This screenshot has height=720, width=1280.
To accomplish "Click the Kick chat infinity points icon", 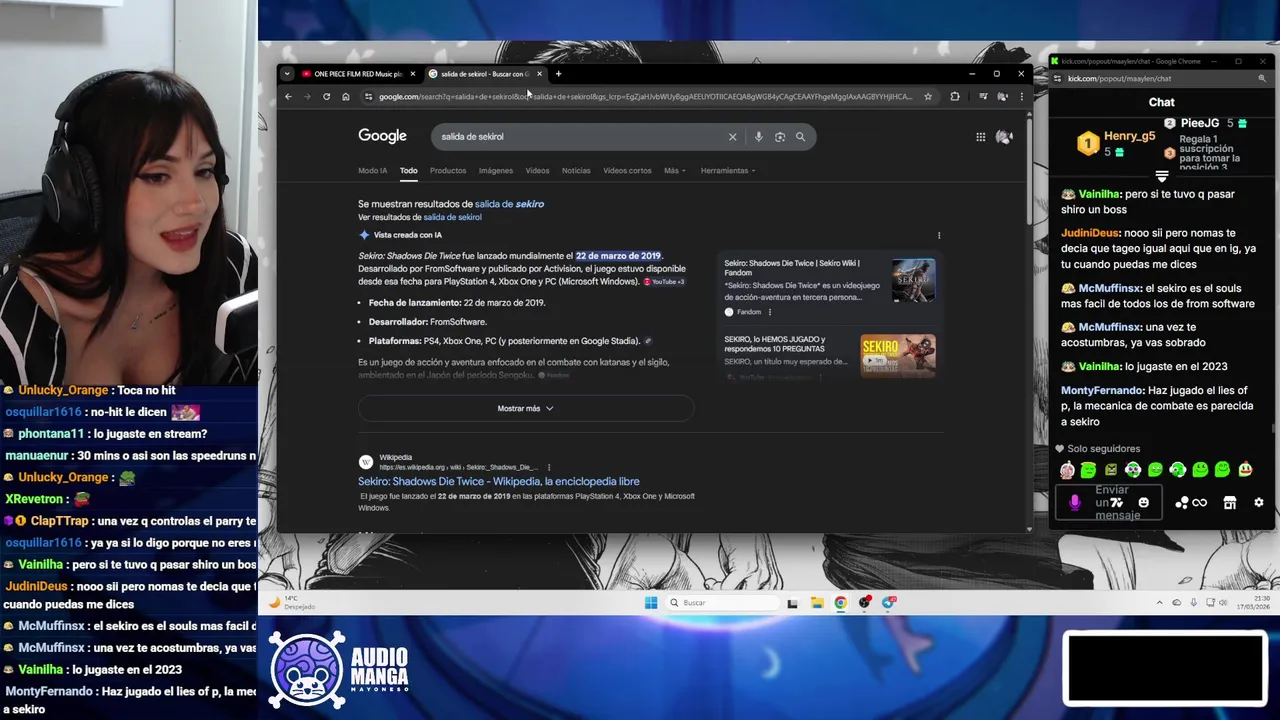I will pos(1199,503).
